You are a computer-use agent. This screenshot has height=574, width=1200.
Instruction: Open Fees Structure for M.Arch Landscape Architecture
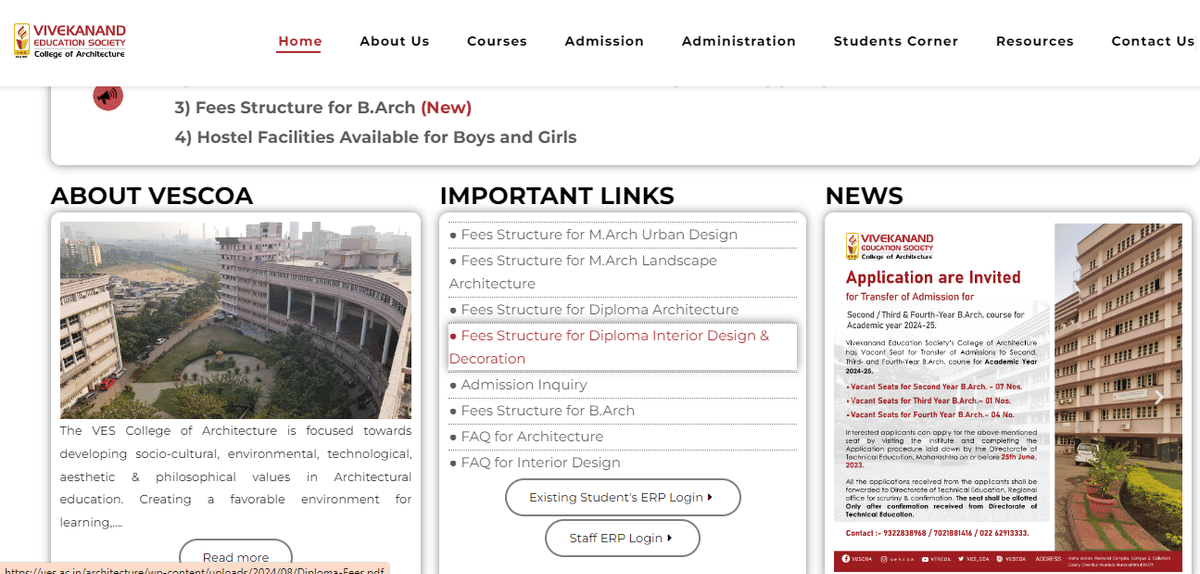click(x=583, y=272)
